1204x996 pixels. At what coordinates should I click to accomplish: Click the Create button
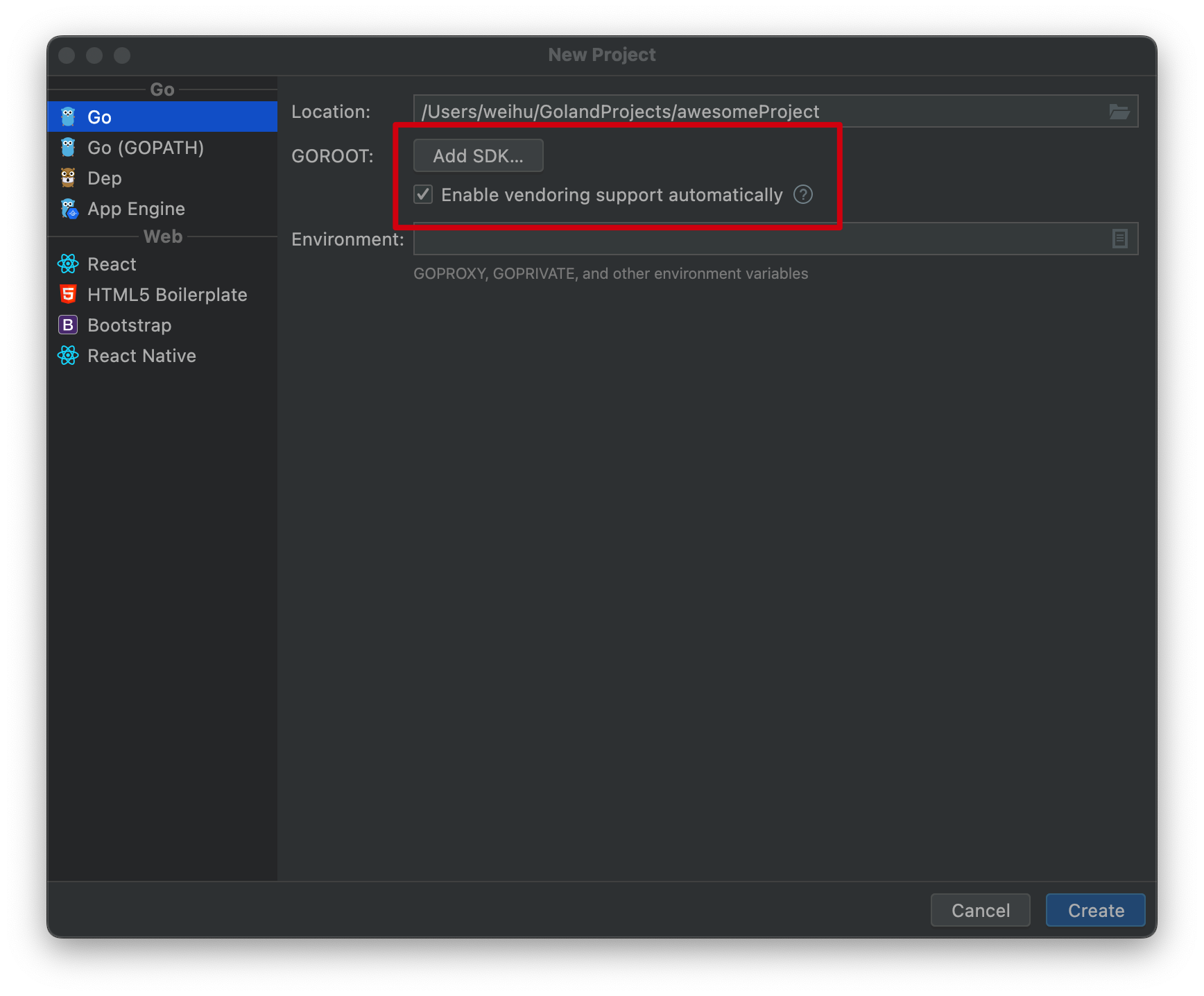(x=1096, y=910)
